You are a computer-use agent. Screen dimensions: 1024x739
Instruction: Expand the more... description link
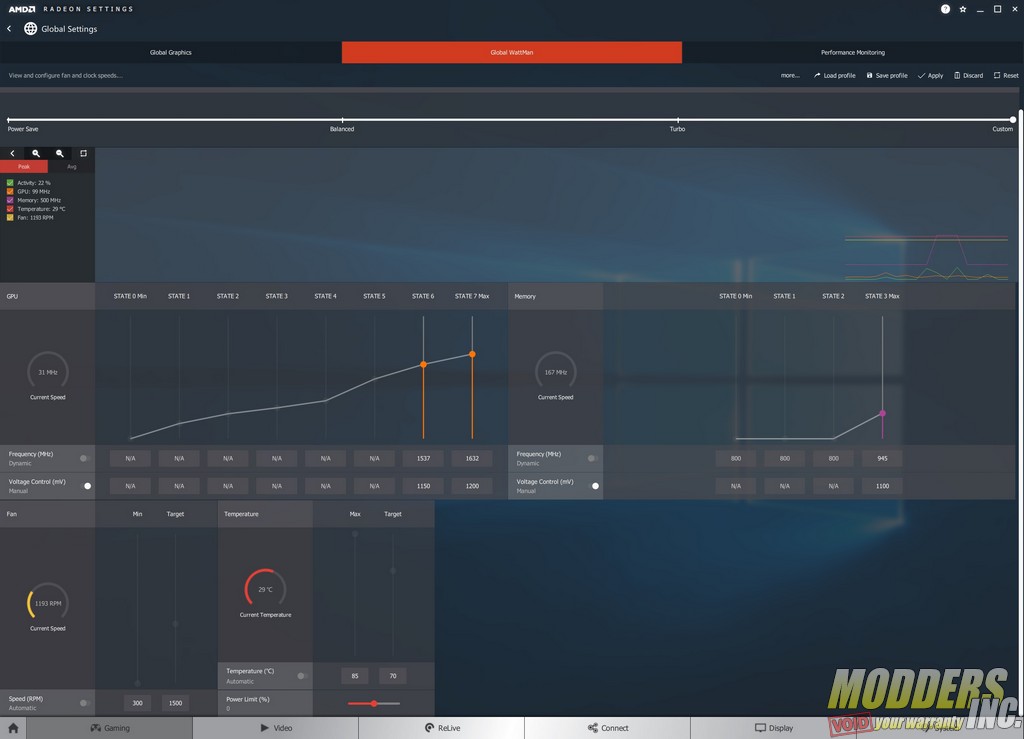[790, 75]
